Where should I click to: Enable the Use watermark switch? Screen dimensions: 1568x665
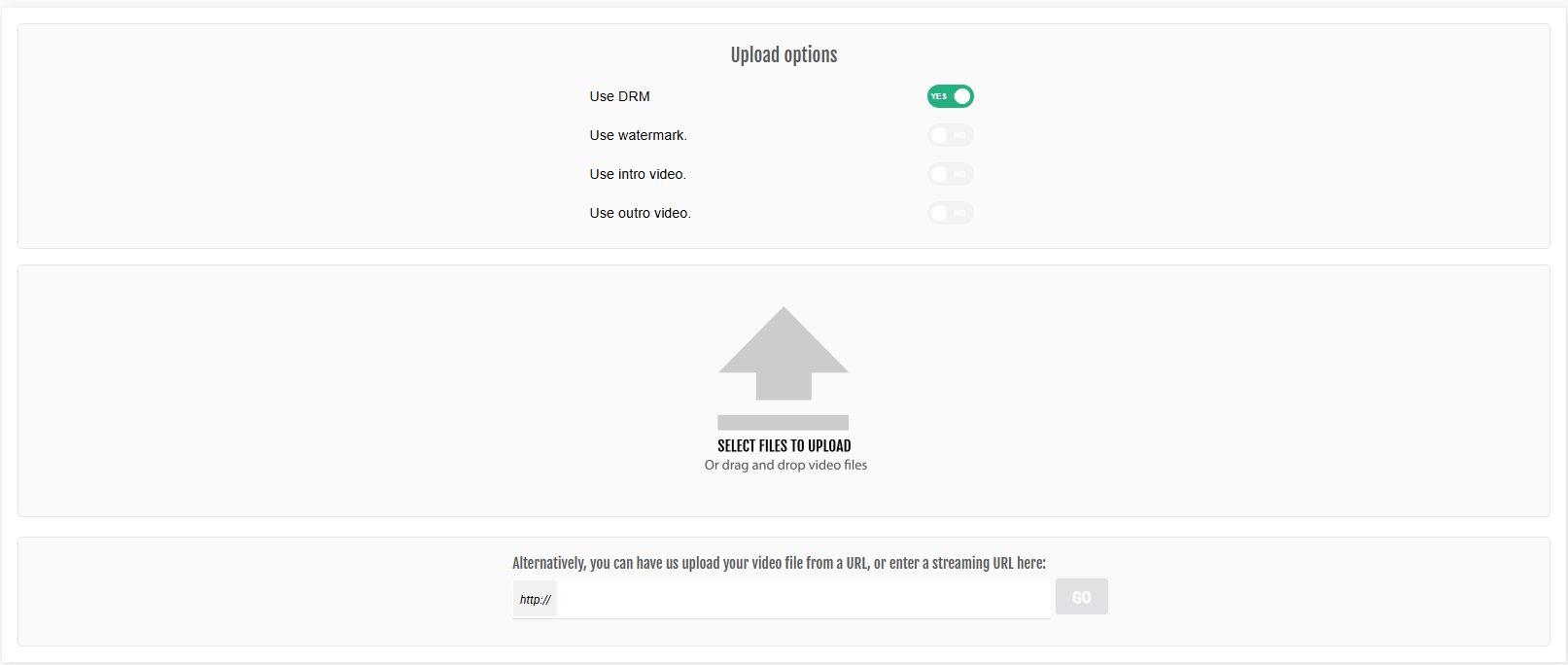pos(950,135)
